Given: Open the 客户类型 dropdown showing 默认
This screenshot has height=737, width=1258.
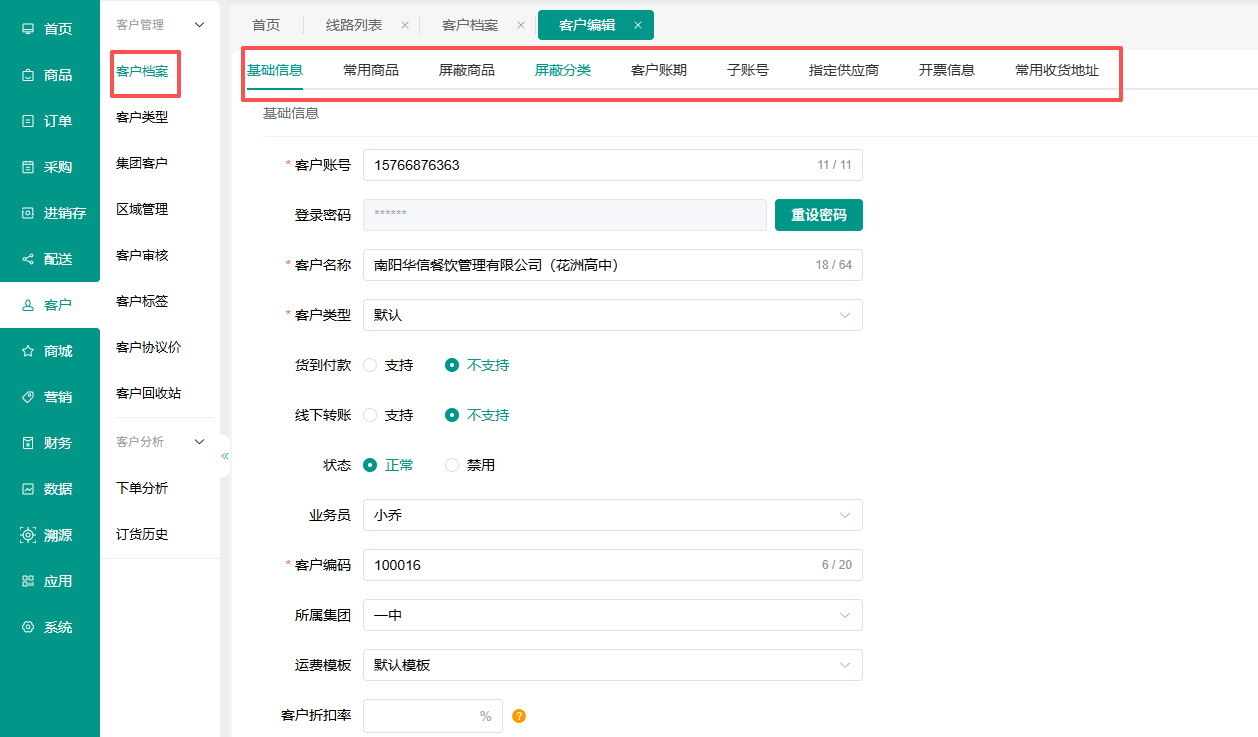Looking at the screenshot, I should [612, 315].
